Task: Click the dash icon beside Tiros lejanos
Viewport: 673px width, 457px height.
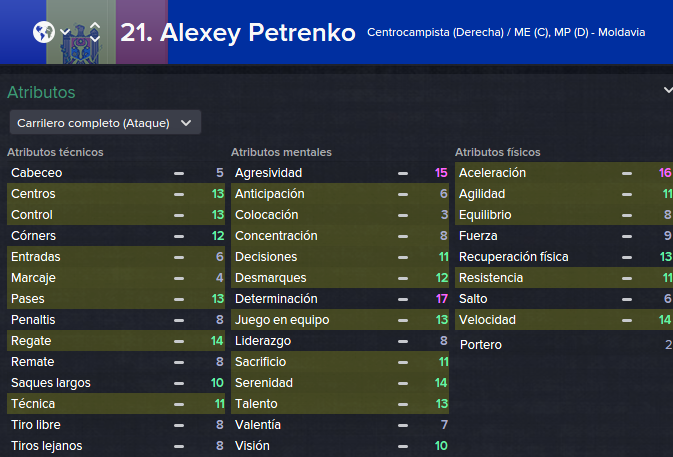Action: click(179, 446)
